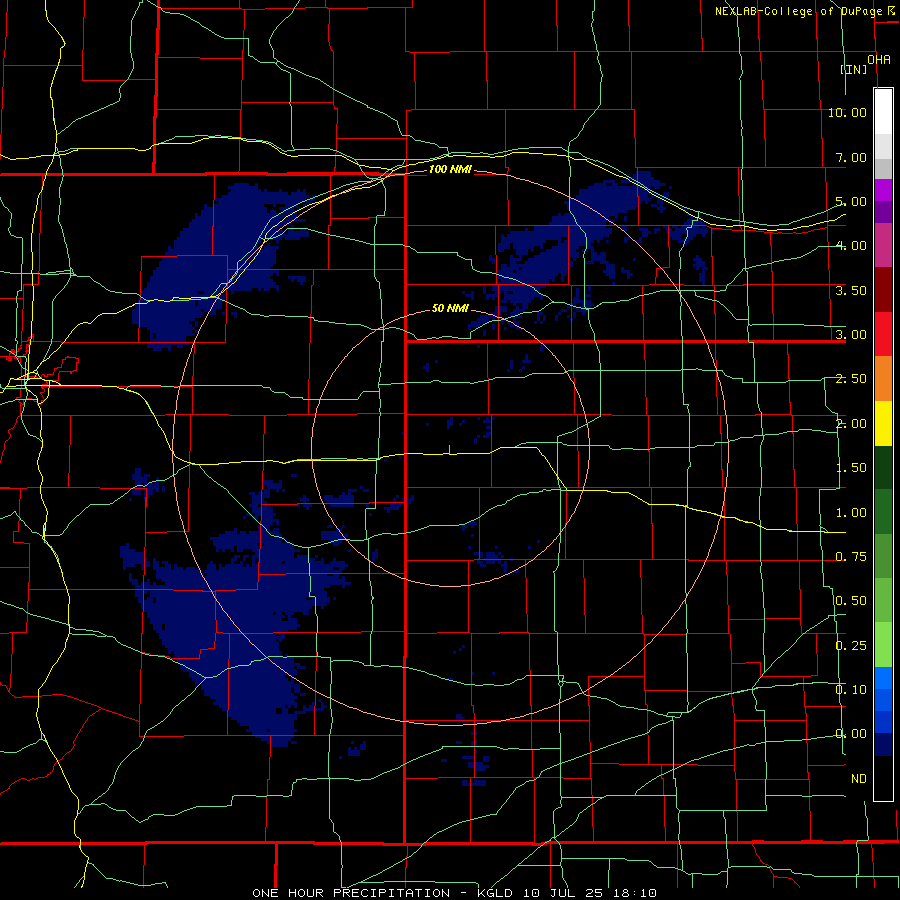Viewport: 900px width, 900px height.
Task: Click the '100 NMI' range ring label
Action: (450, 169)
